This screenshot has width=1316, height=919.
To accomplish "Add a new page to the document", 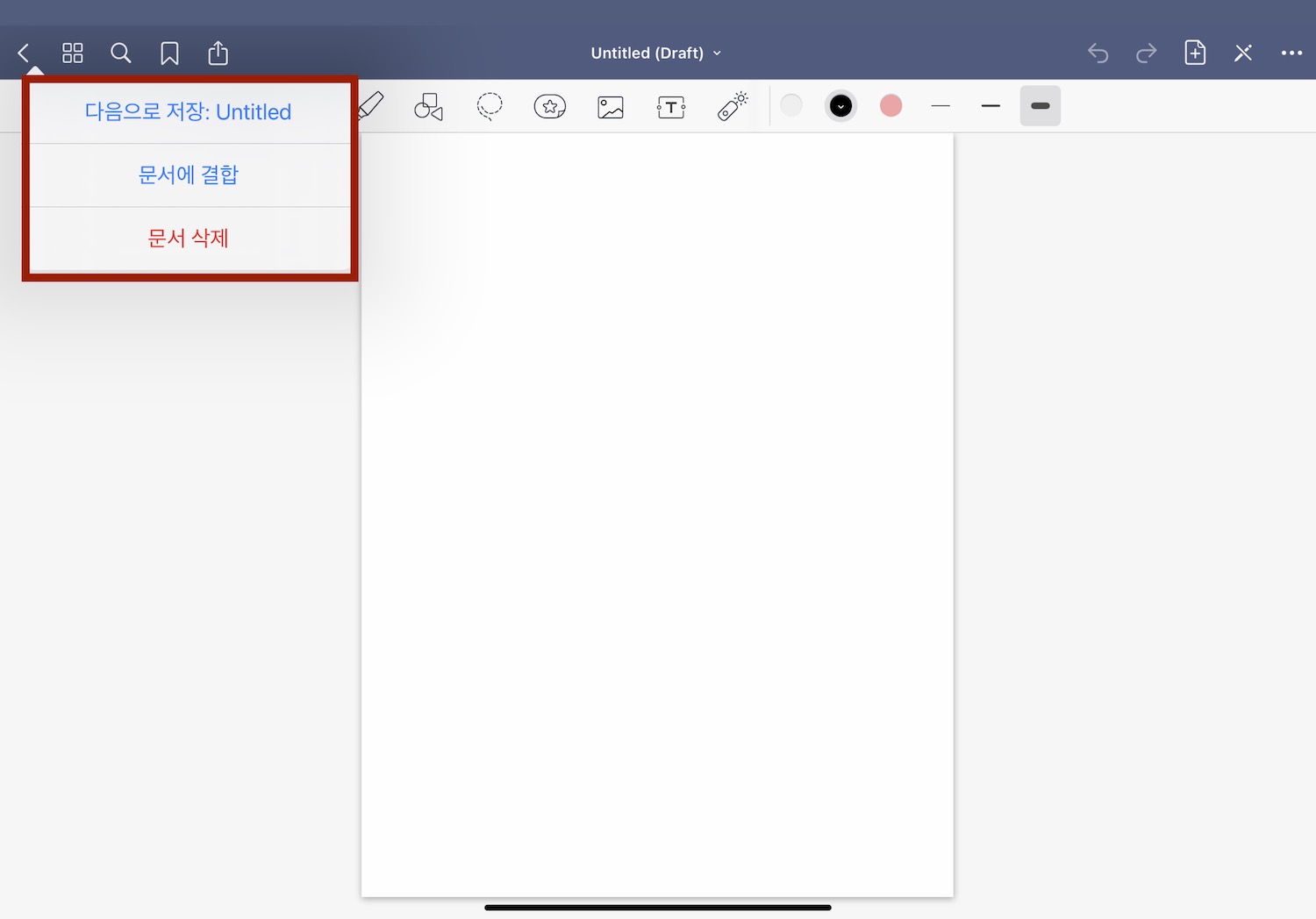I will [x=1194, y=53].
